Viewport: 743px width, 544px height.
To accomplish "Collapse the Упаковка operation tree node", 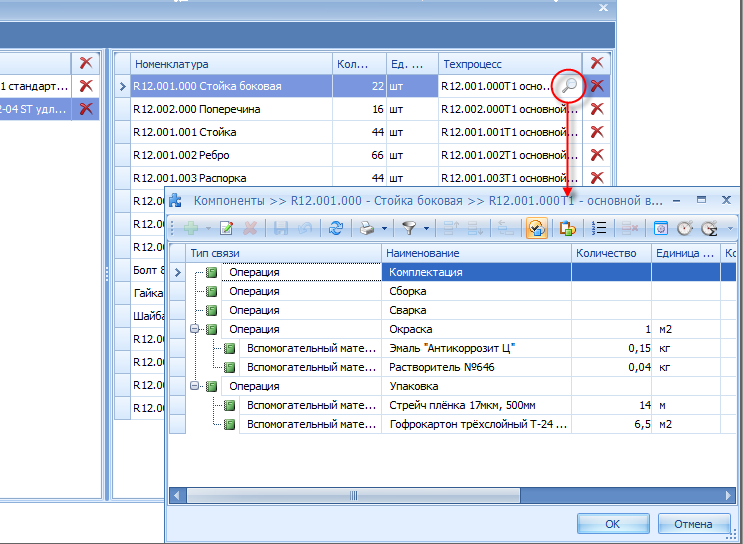I will pos(194,386).
